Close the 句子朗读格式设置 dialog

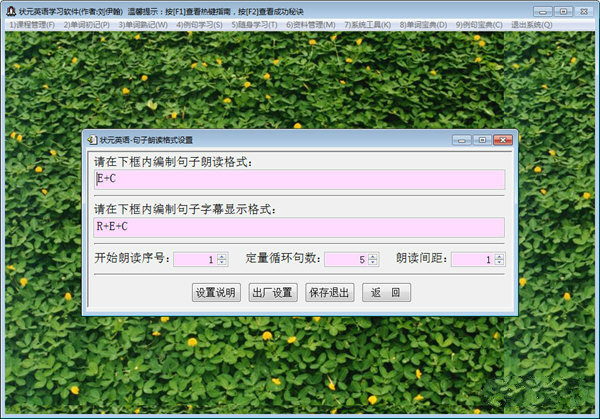point(503,140)
